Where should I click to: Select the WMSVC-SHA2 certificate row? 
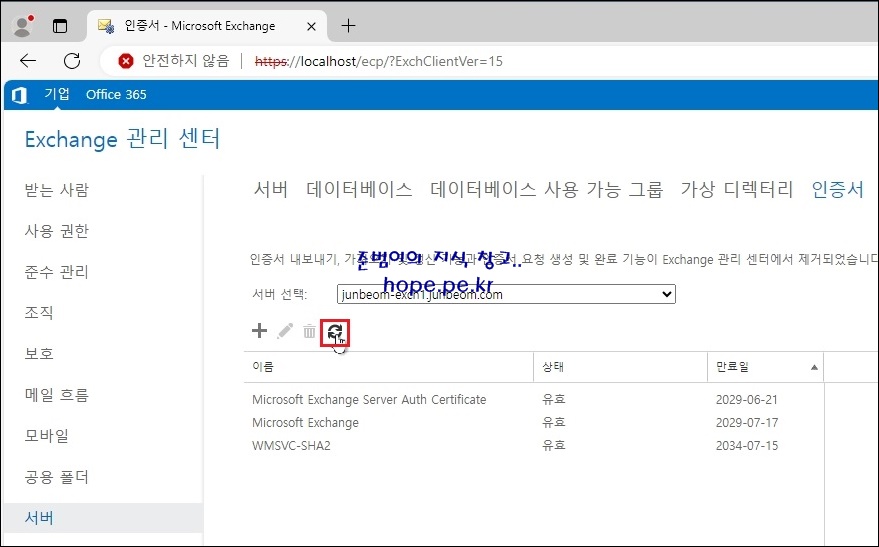coord(533,446)
